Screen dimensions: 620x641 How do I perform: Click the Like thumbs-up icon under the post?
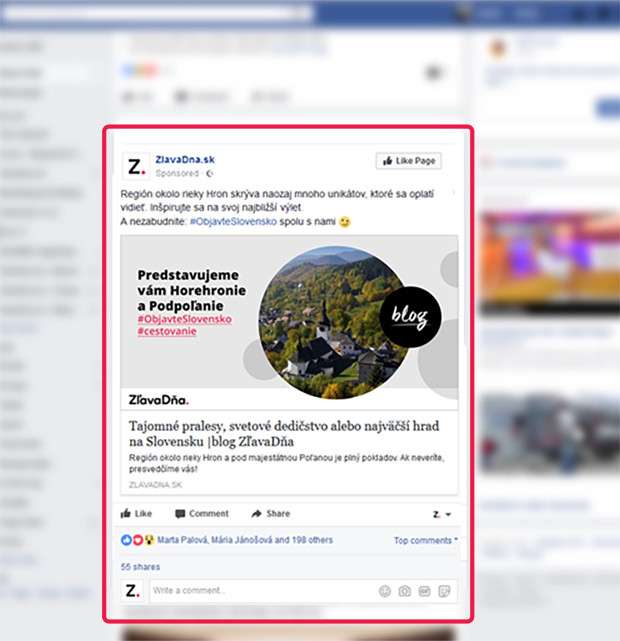click(126, 513)
